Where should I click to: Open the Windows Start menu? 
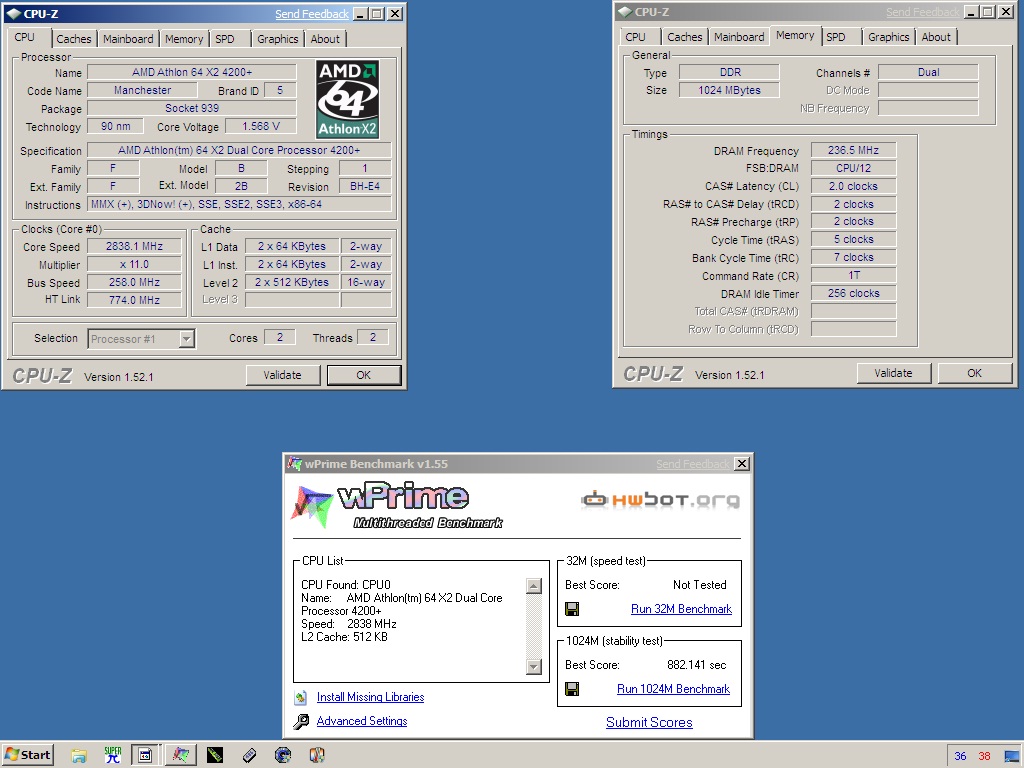[27, 755]
